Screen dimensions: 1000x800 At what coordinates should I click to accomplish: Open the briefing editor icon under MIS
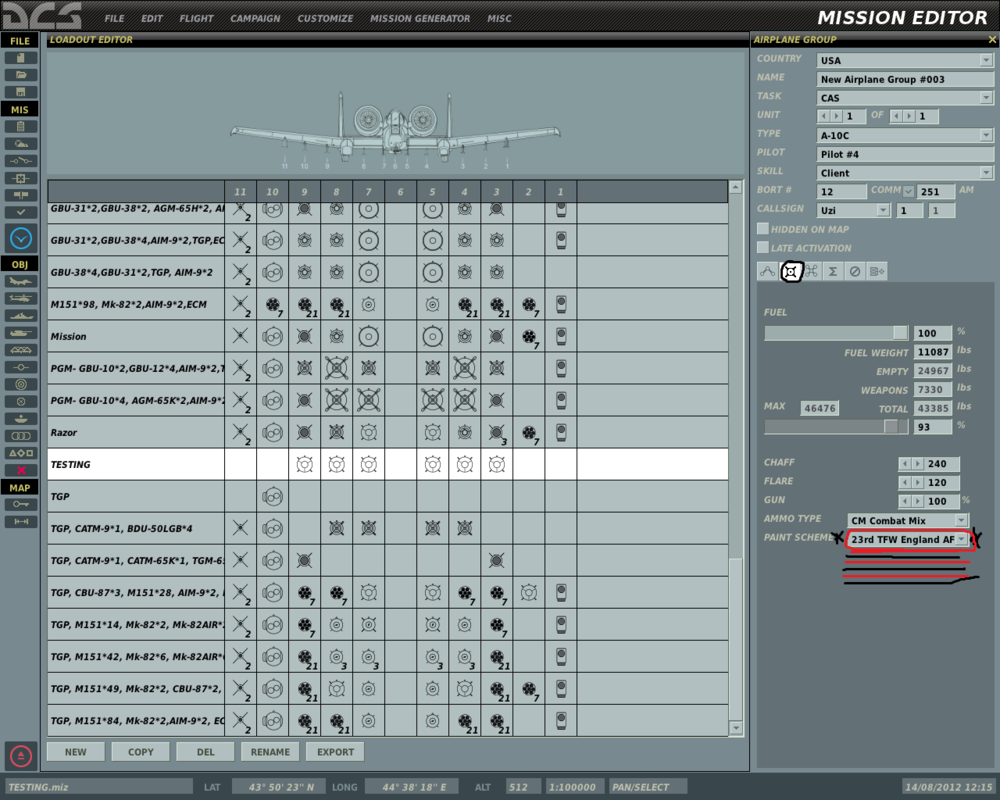tap(20, 126)
